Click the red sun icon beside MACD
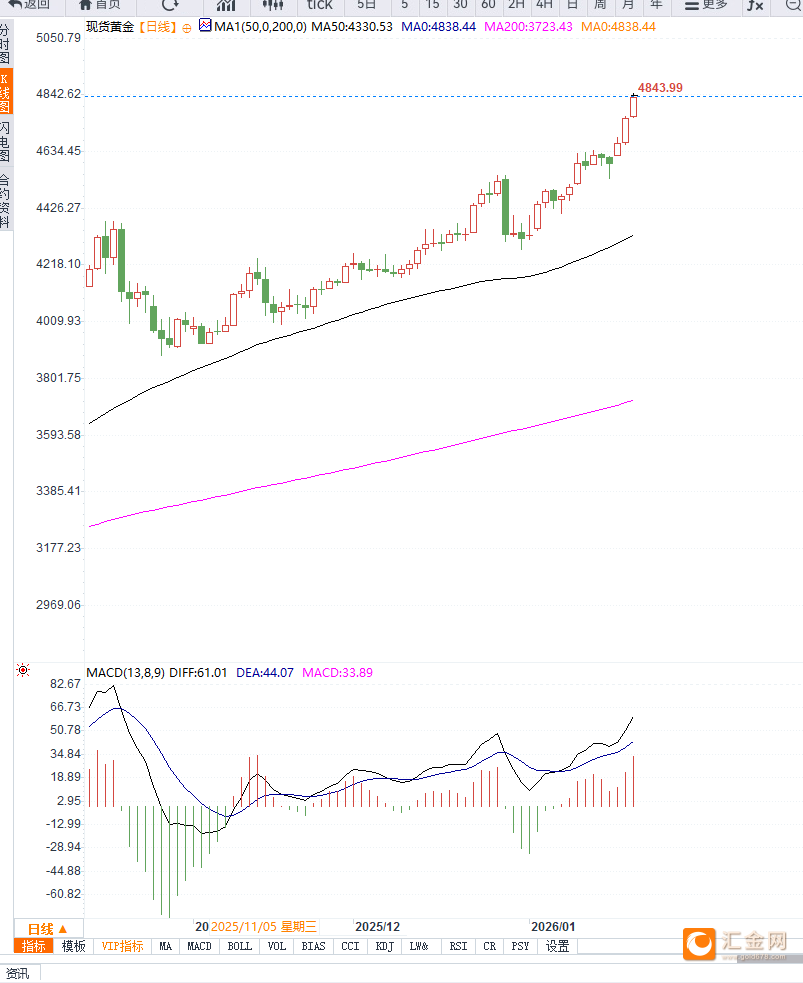 pyautogui.click(x=23, y=671)
